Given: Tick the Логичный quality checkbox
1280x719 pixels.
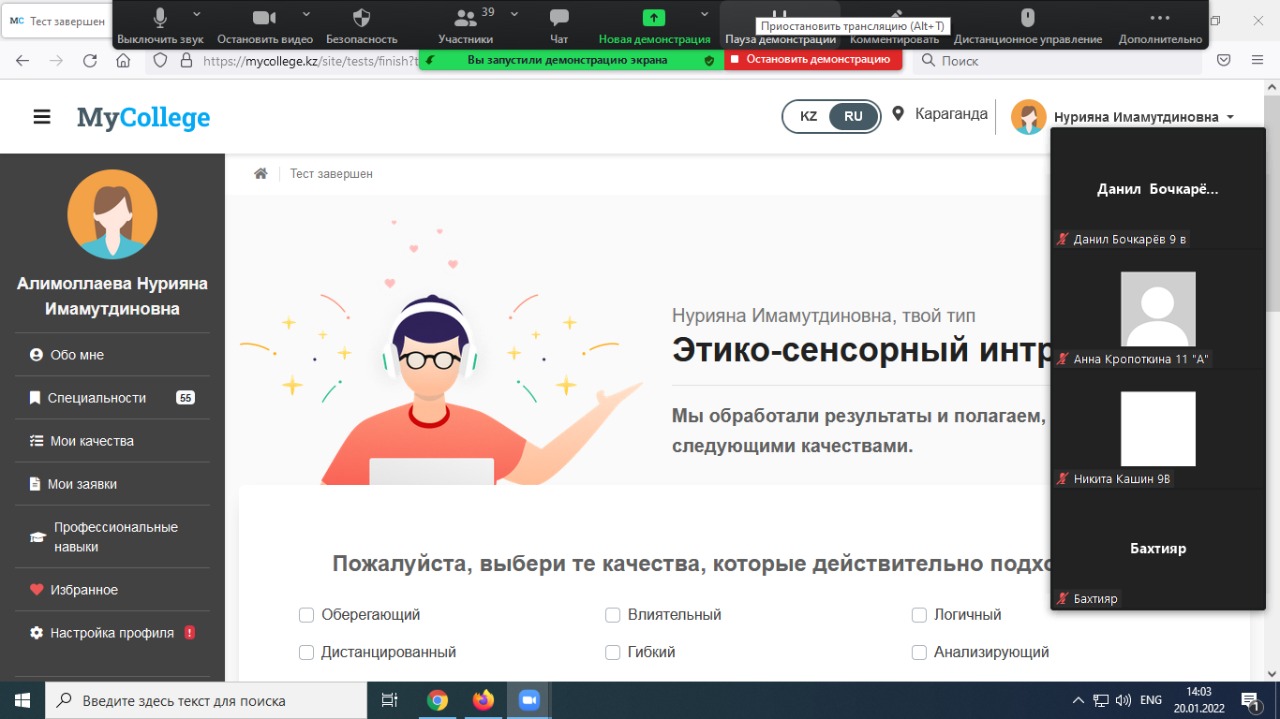Looking at the screenshot, I should point(919,615).
